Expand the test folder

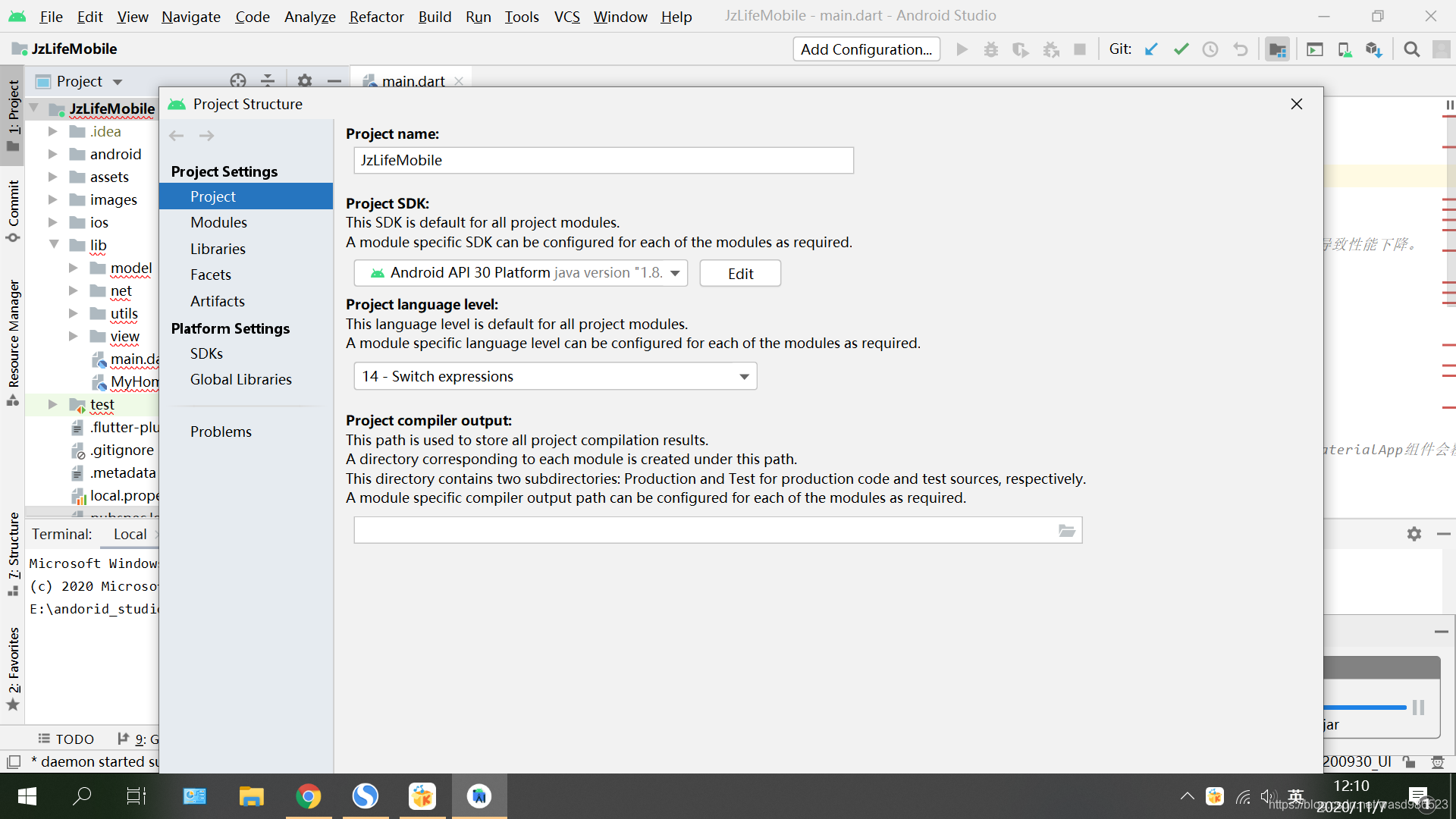(x=52, y=404)
